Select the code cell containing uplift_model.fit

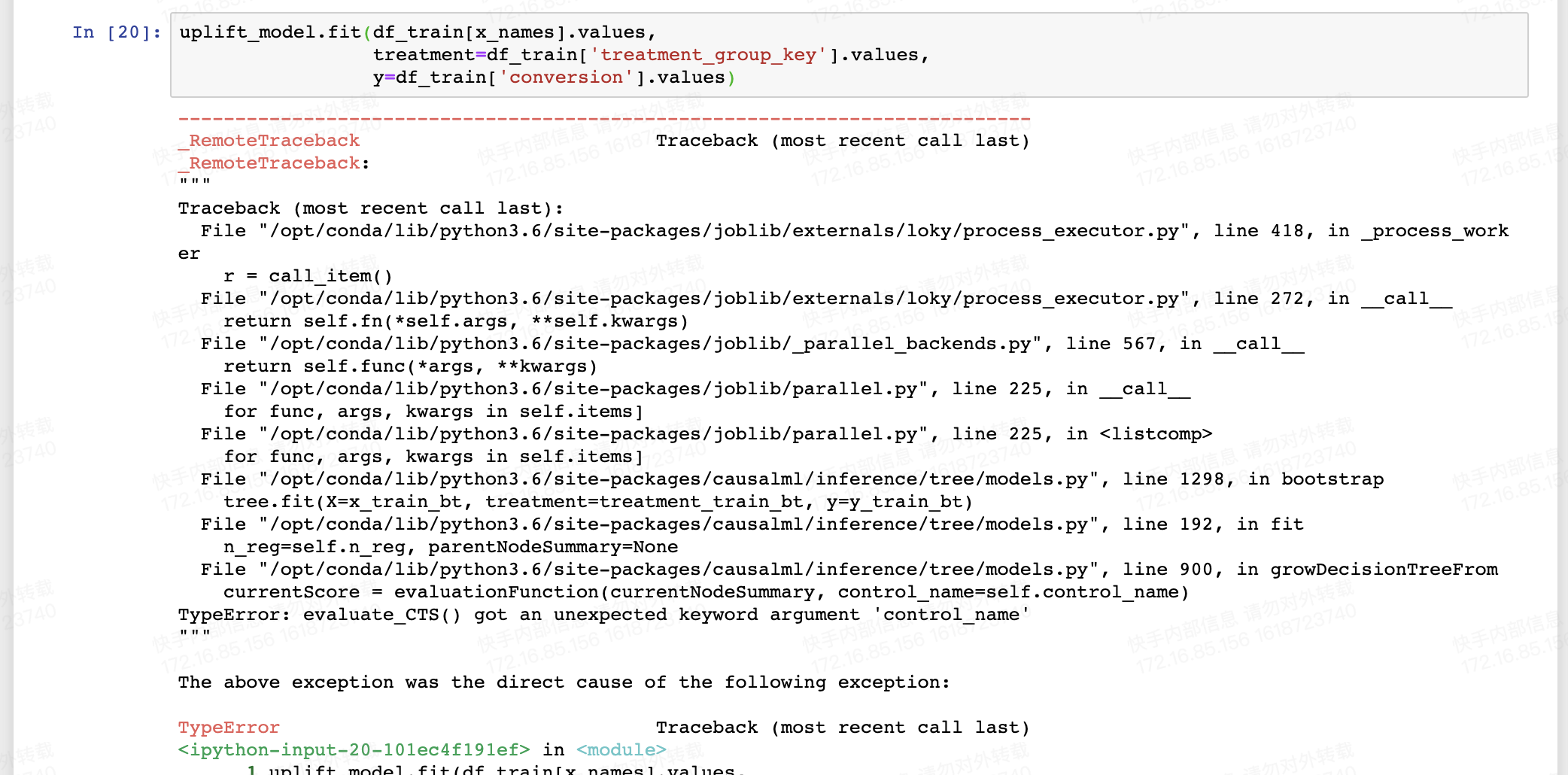527,54
